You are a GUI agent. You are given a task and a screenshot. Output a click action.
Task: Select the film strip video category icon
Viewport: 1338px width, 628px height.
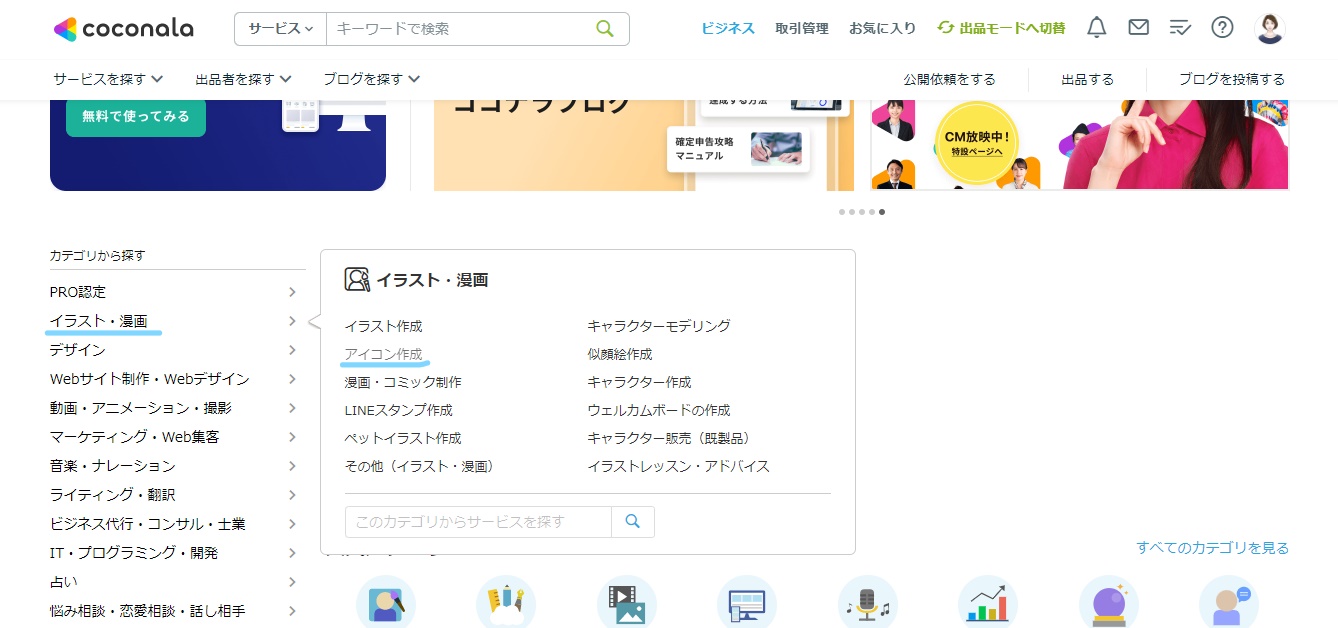point(627,602)
